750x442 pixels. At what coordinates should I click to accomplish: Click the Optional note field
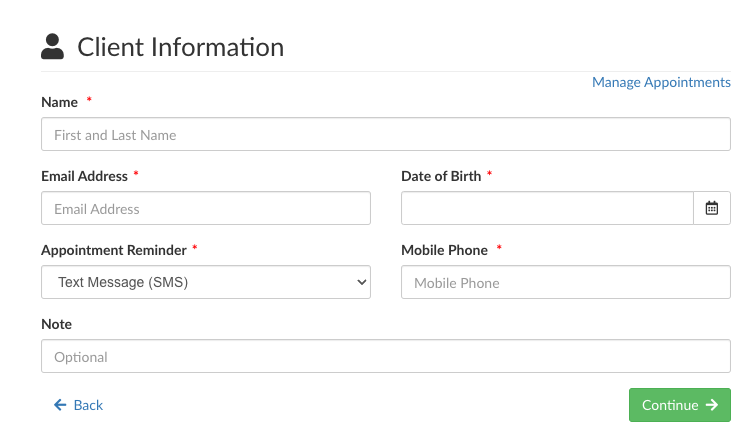(x=385, y=357)
